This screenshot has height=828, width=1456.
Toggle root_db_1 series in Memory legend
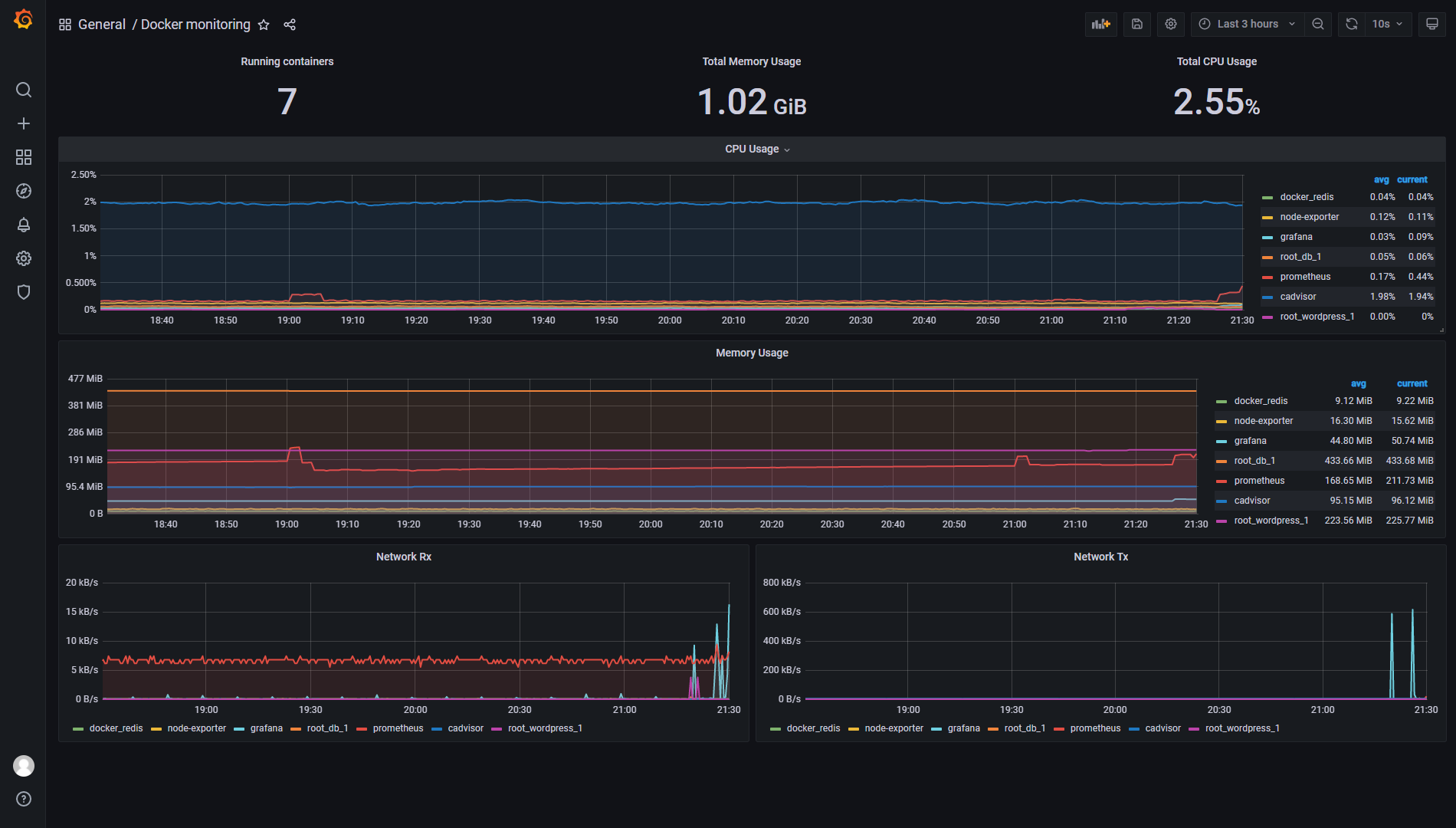[x=1254, y=461]
